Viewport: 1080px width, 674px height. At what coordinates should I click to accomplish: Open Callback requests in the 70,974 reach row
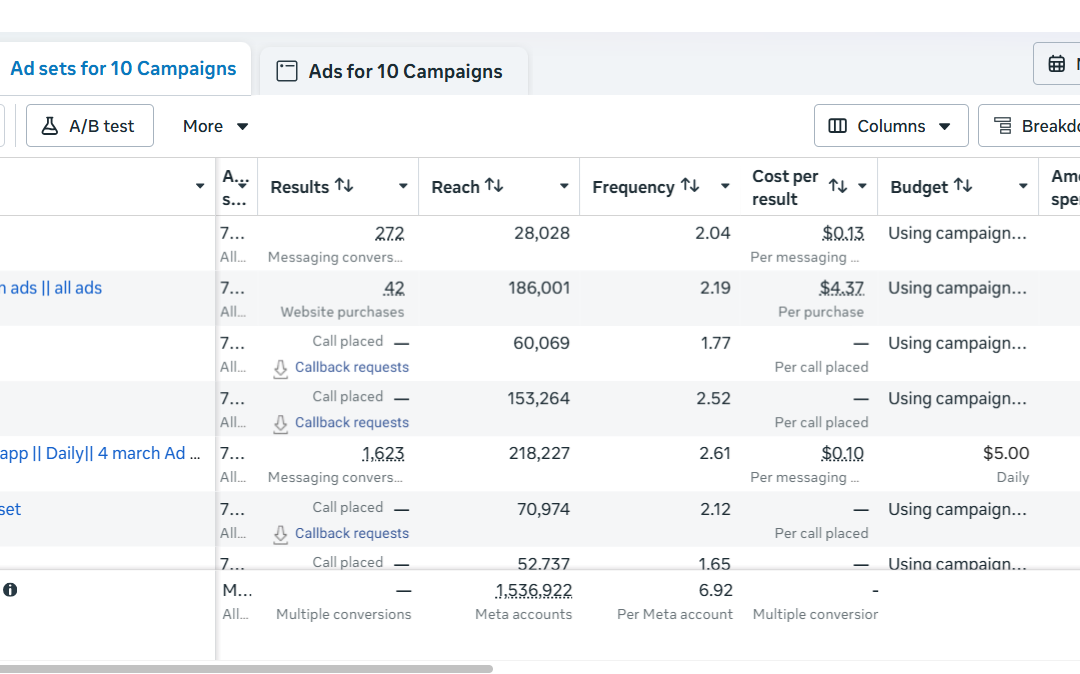click(x=351, y=533)
